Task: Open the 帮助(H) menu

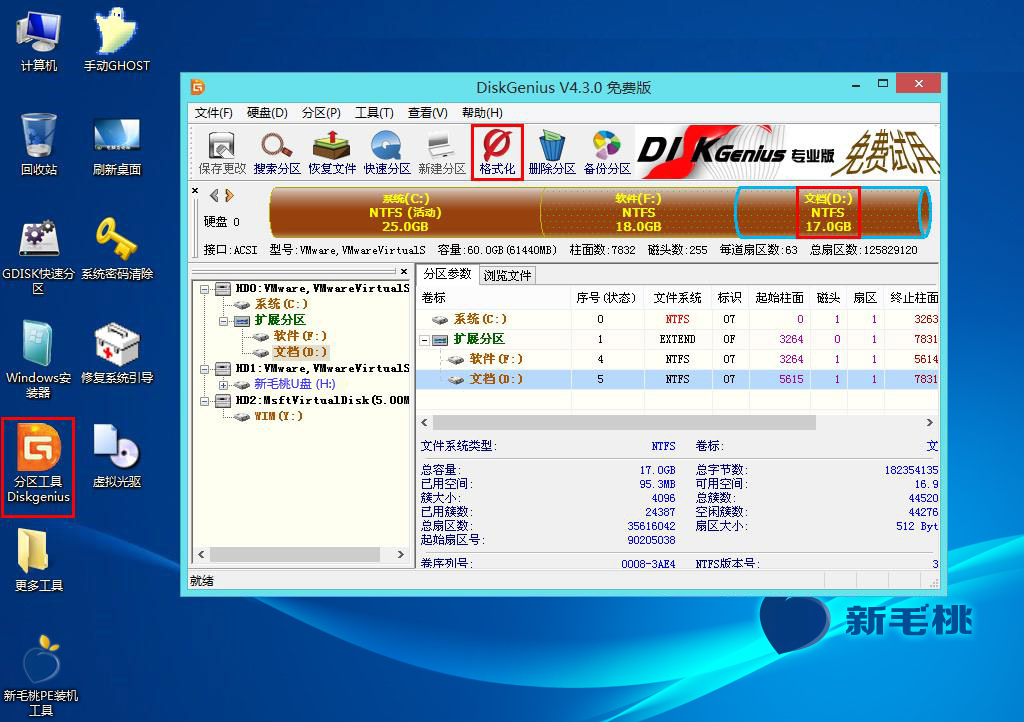Action: point(482,113)
